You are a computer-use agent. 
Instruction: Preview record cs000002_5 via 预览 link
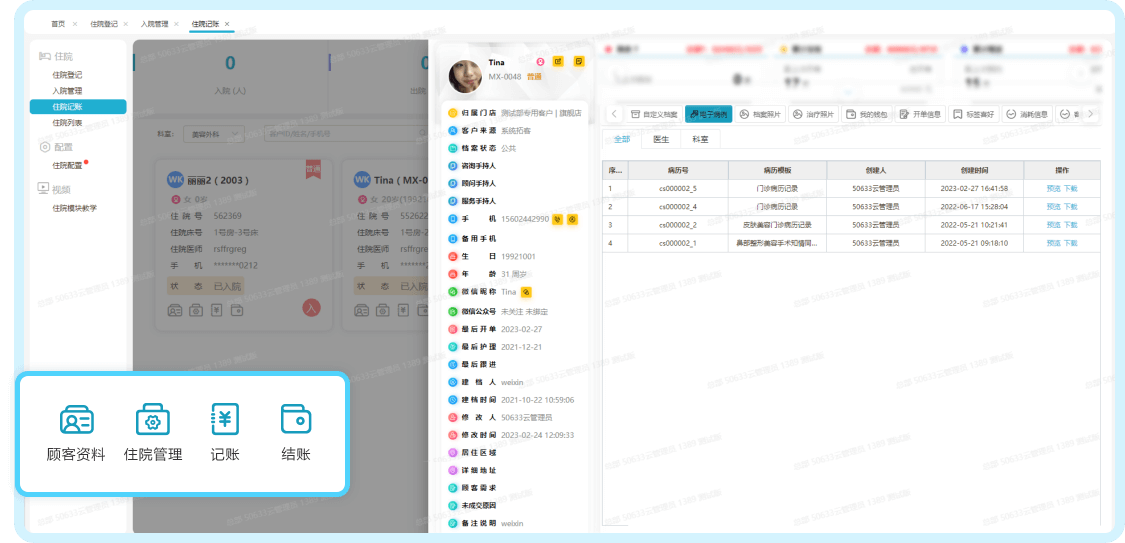tap(1053, 189)
